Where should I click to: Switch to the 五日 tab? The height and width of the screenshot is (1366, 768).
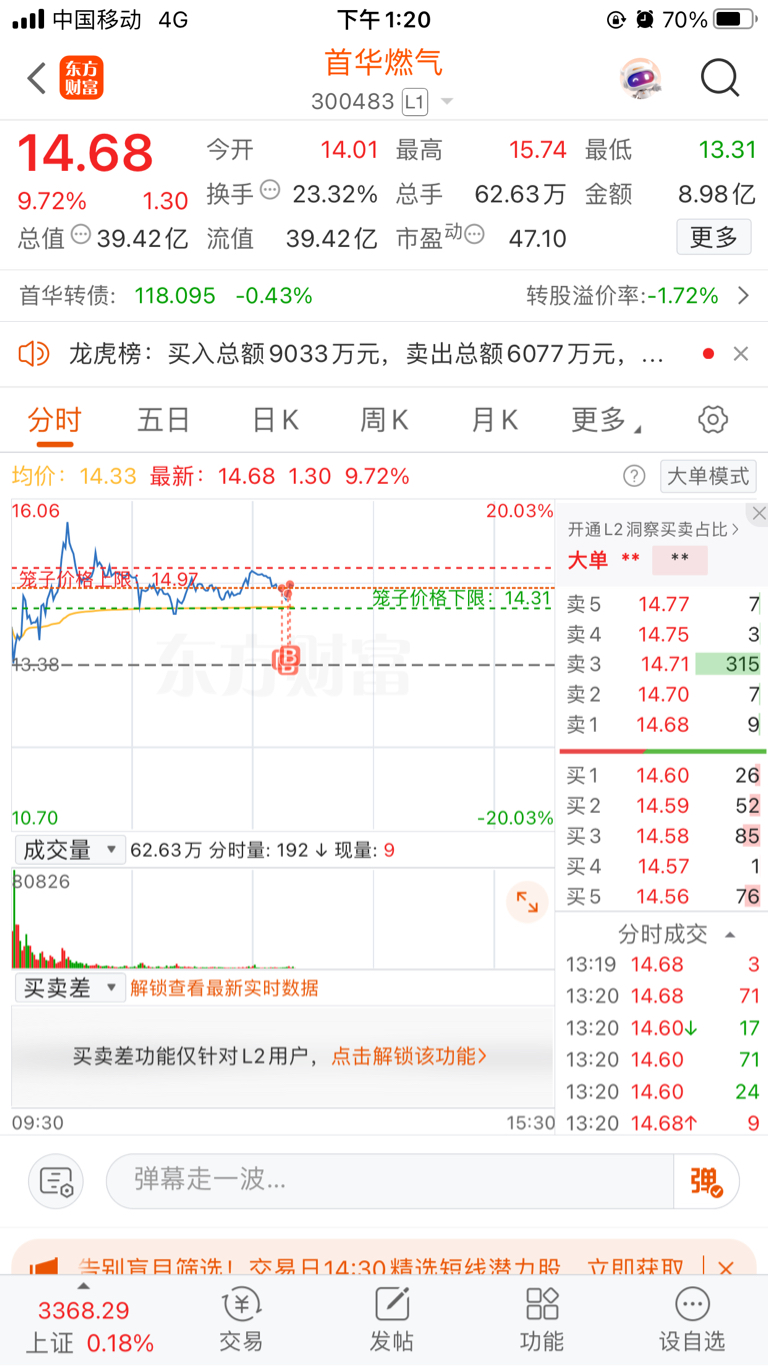[164, 420]
